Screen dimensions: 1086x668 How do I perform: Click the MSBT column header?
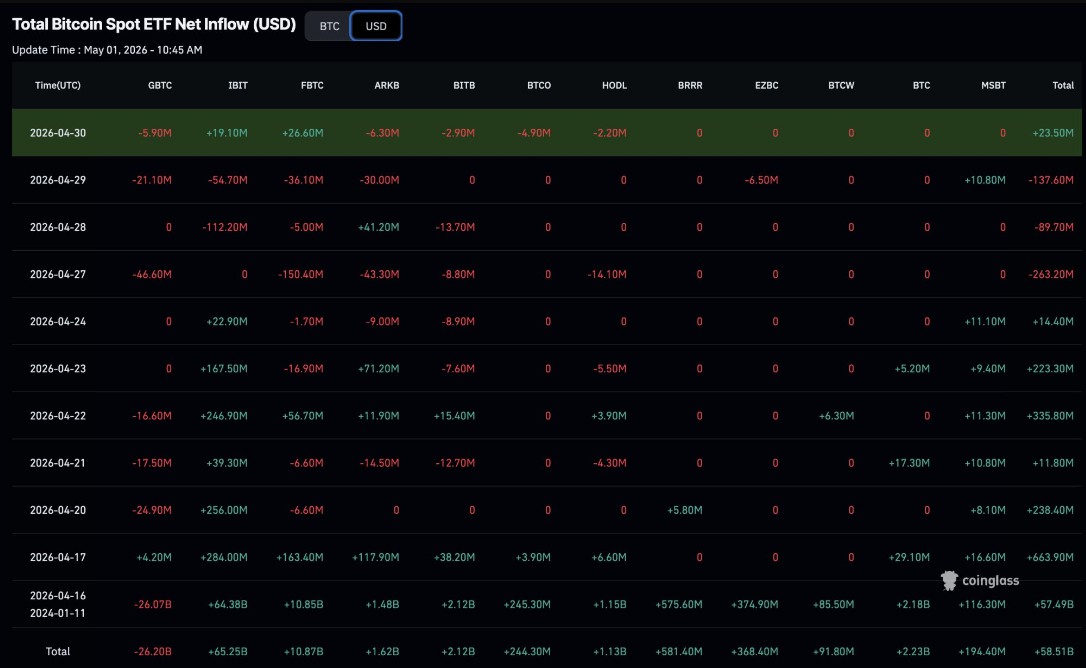point(993,85)
